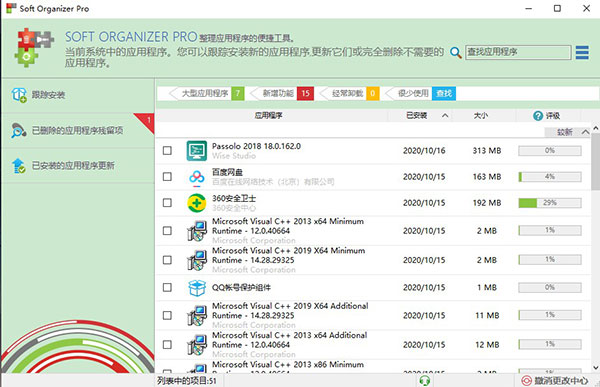
Task: Check VC++ 2019 X64 Additional Runtime checkbox
Action: (167, 315)
